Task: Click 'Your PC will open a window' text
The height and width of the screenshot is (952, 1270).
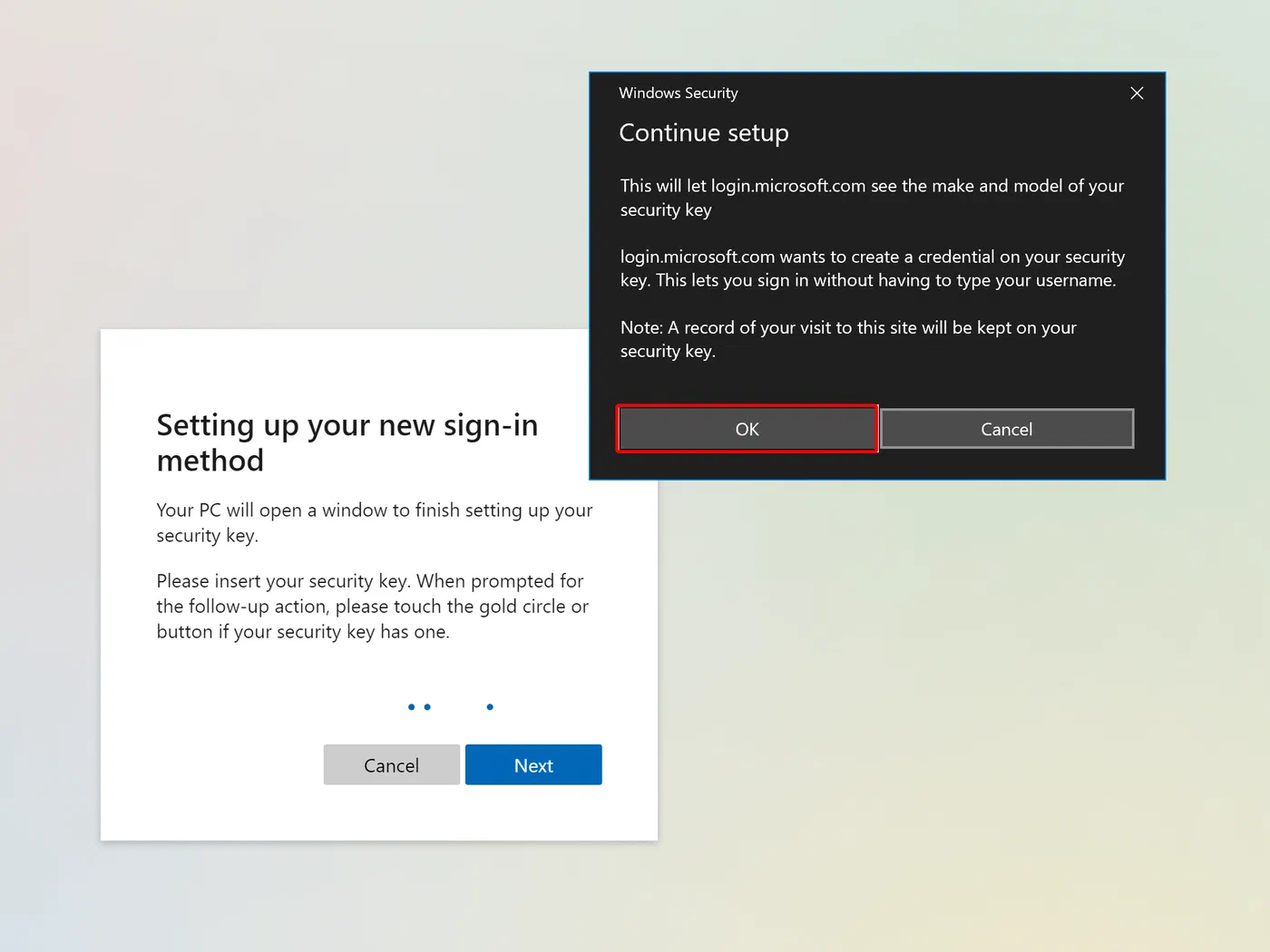Action: tap(375, 522)
